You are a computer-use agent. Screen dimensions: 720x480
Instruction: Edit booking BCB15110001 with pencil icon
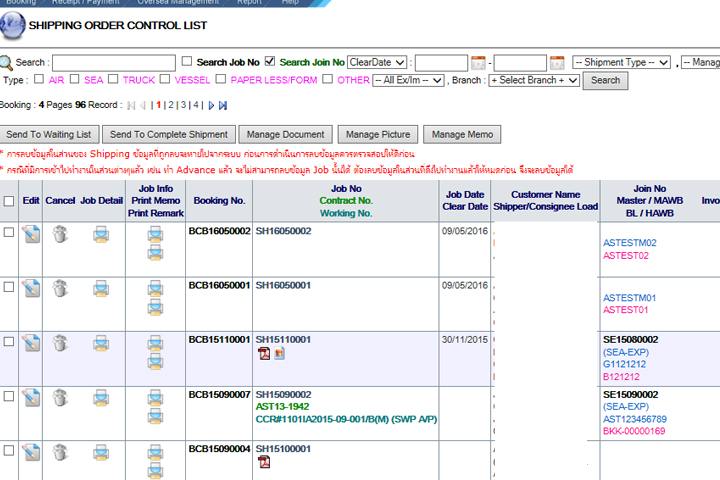(31, 343)
